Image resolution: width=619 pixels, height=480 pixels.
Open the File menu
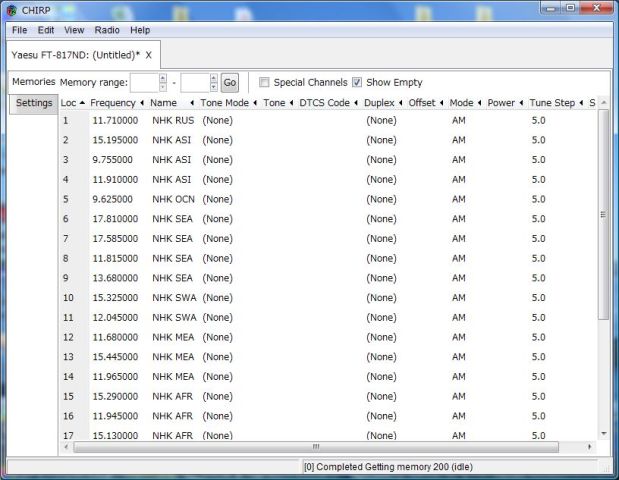click(x=19, y=30)
